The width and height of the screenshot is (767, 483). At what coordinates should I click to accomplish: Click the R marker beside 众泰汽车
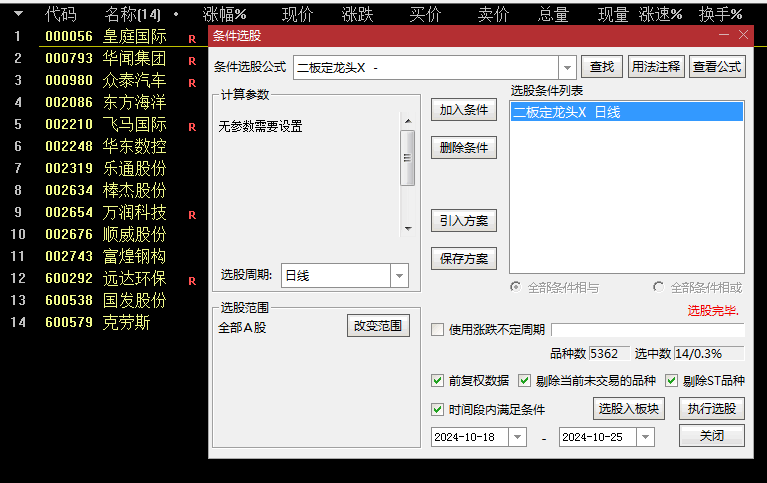[x=192, y=83]
